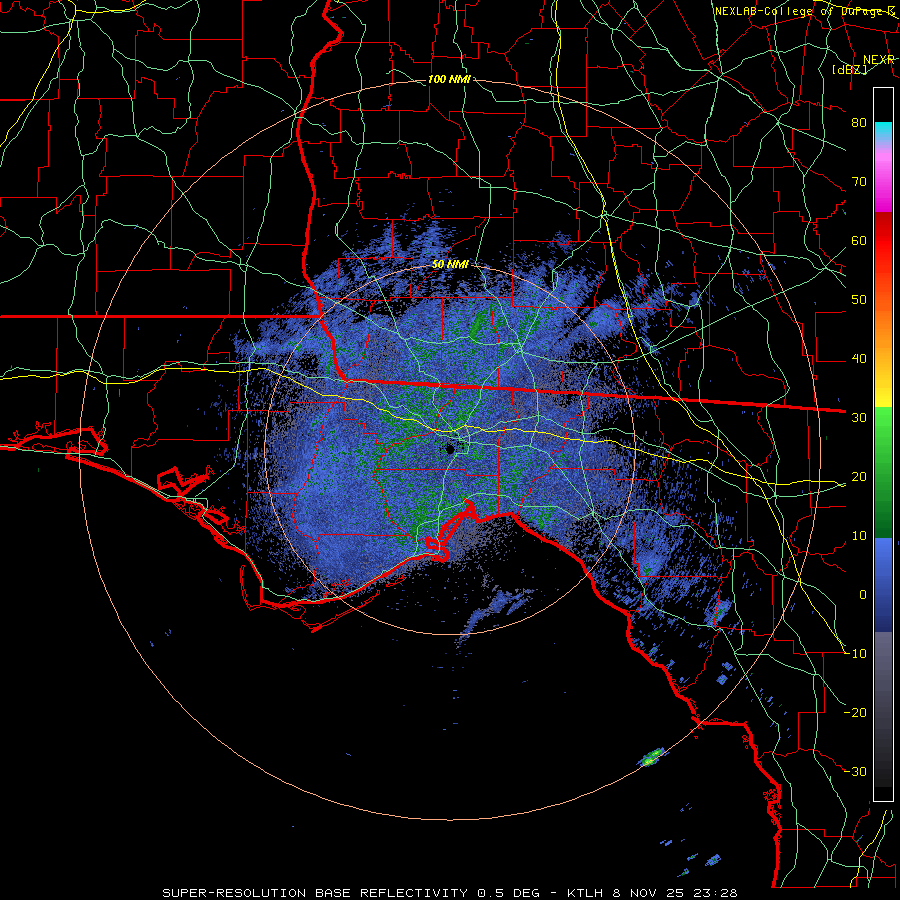Click the NEXLAB-College of DuPage credit text
The height and width of the screenshot is (900, 900).
point(804,11)
